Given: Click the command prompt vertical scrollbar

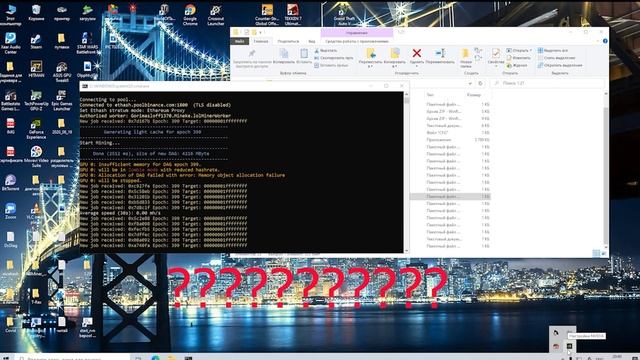Looking at the screenshot, I should click(406, 172).
